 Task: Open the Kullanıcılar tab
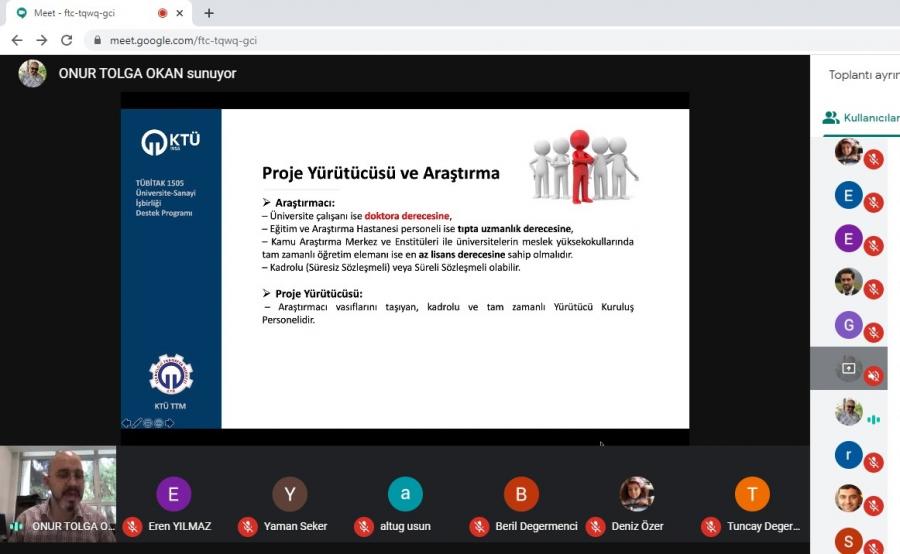(x=860, y=117)
